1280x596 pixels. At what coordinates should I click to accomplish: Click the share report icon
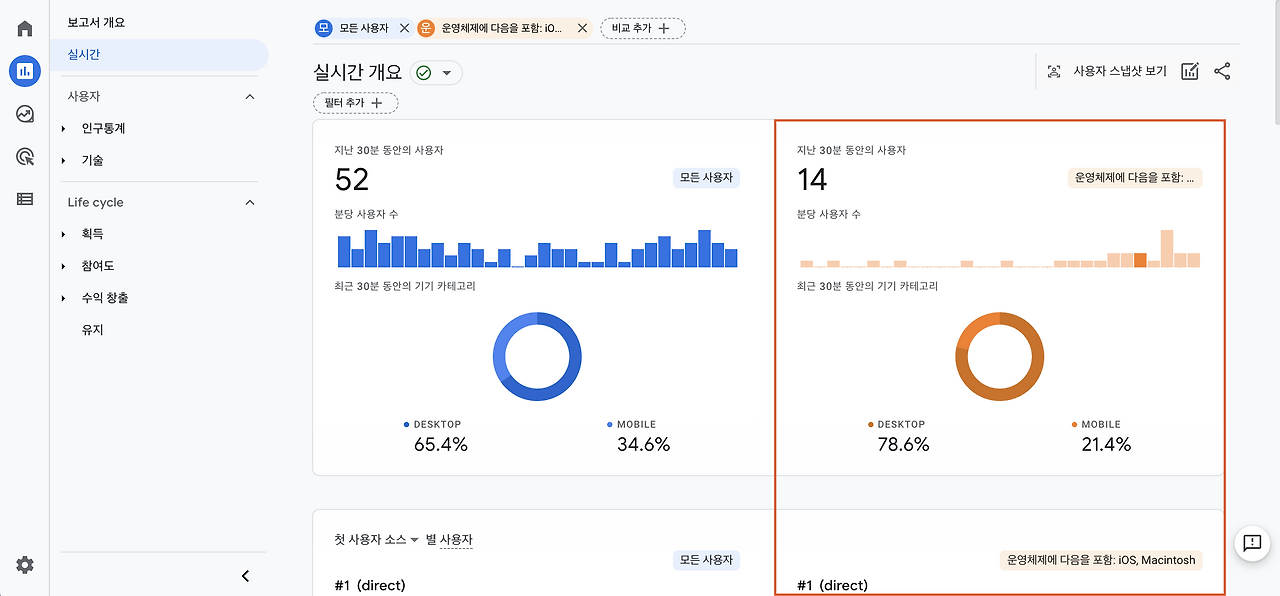1222,71
